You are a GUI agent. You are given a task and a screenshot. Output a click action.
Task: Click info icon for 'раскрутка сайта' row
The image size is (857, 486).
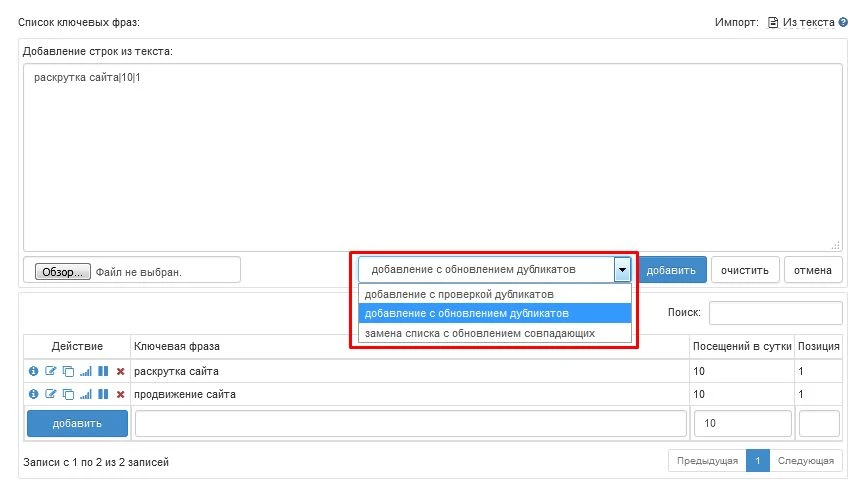tap(33, 371)
